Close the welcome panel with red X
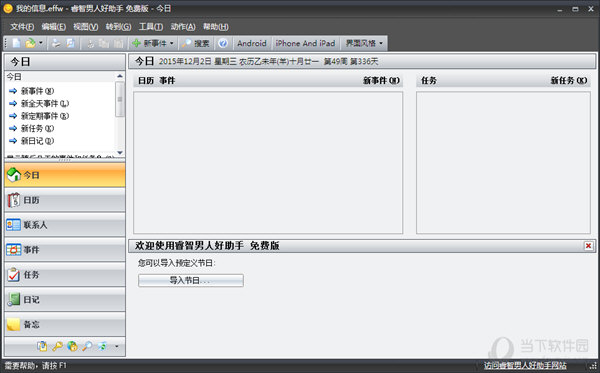 pos(589,246)
